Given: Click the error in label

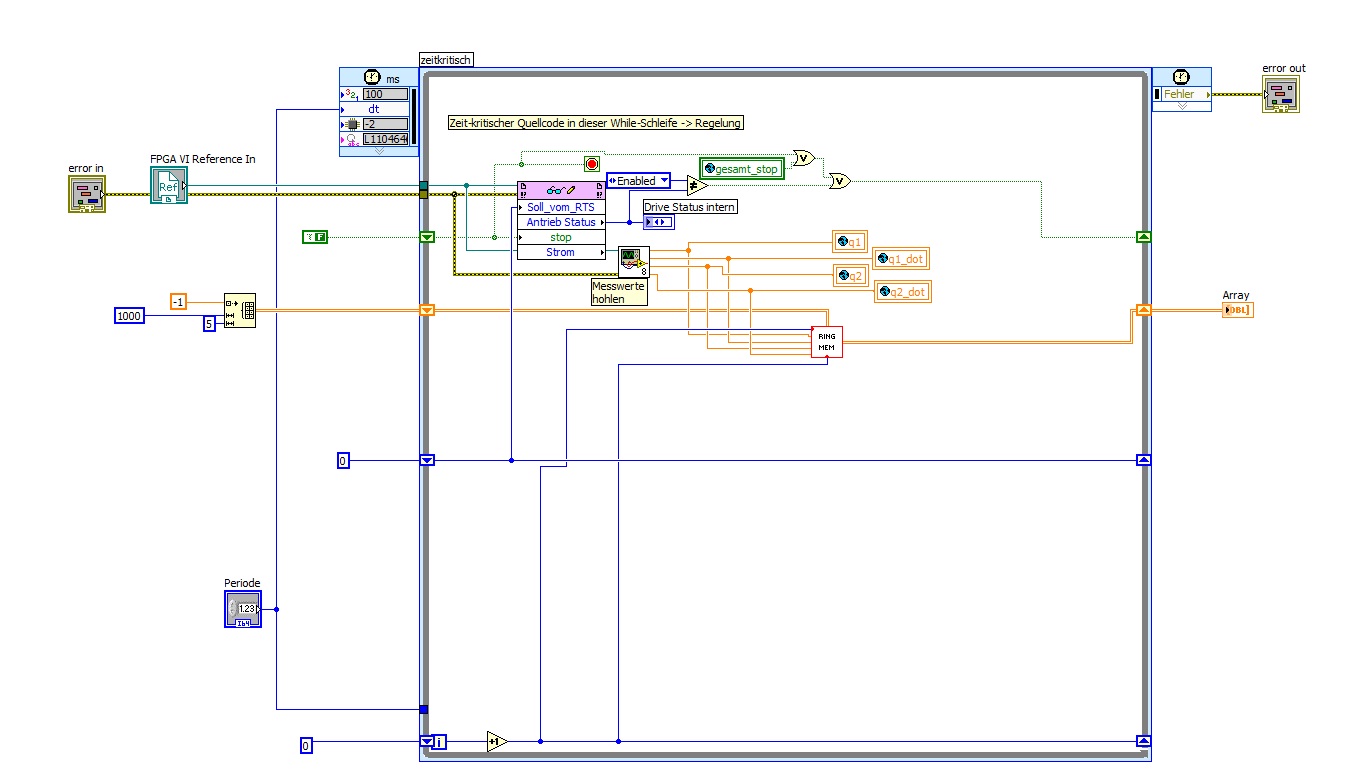Looking at the screenshot, I should [86, 168].
